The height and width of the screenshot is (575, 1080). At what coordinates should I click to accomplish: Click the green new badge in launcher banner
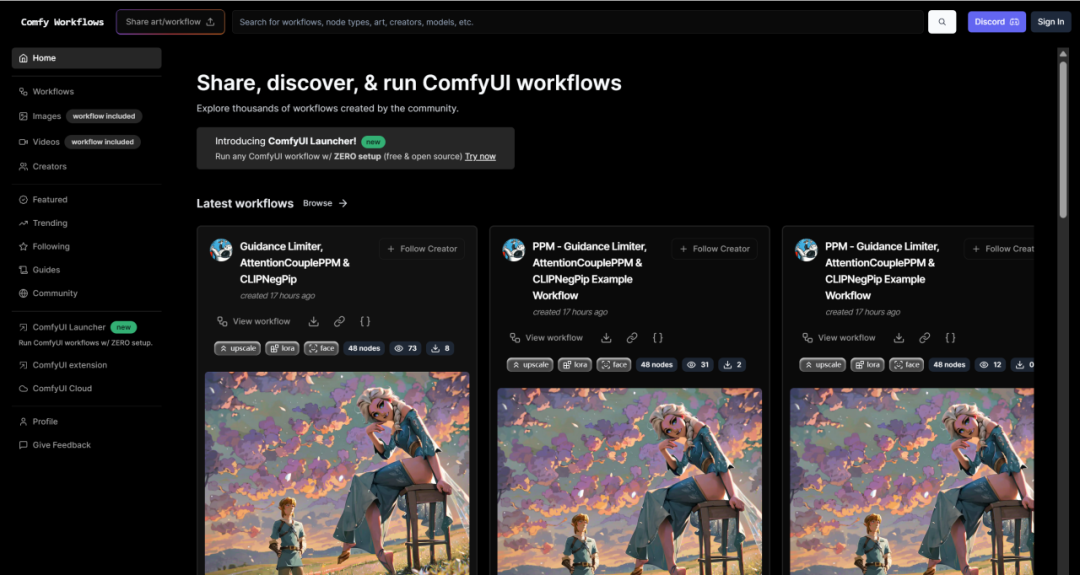click(x=373, y=142)
